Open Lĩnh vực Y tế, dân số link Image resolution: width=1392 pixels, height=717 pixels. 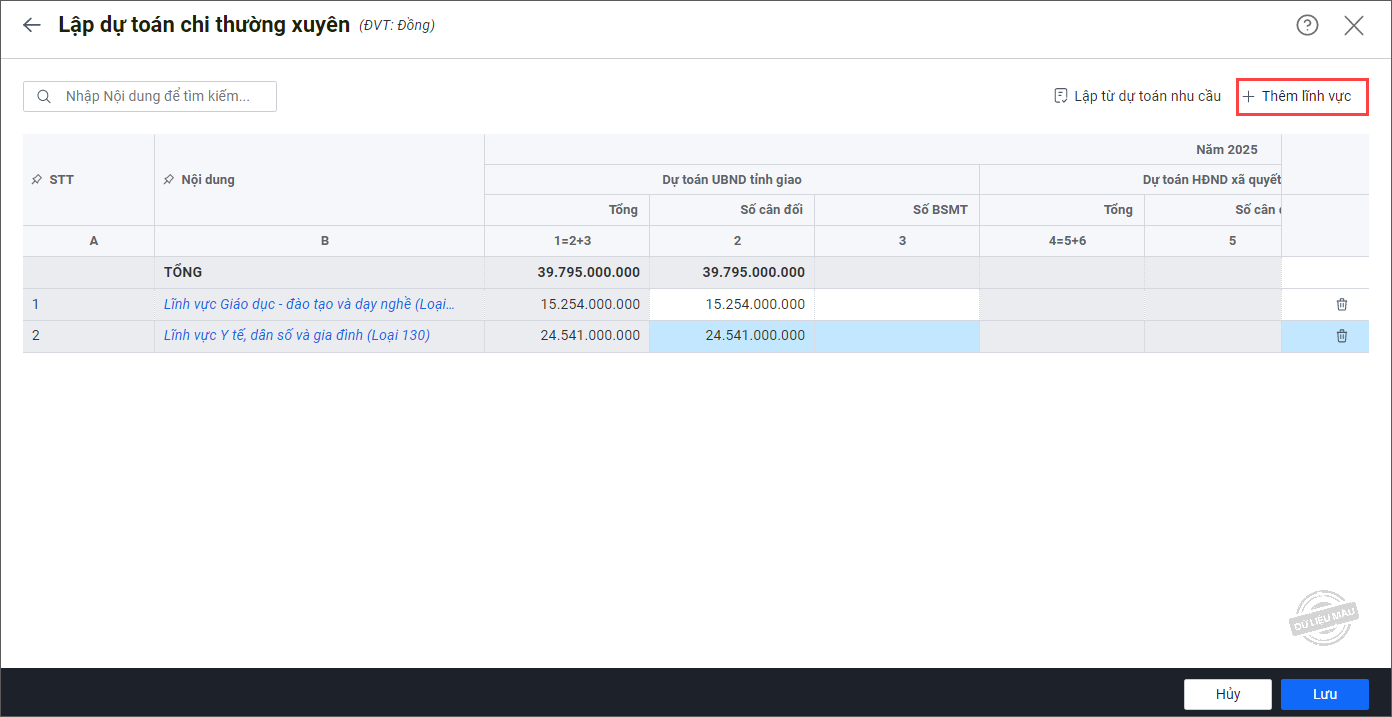coord(297,336)
